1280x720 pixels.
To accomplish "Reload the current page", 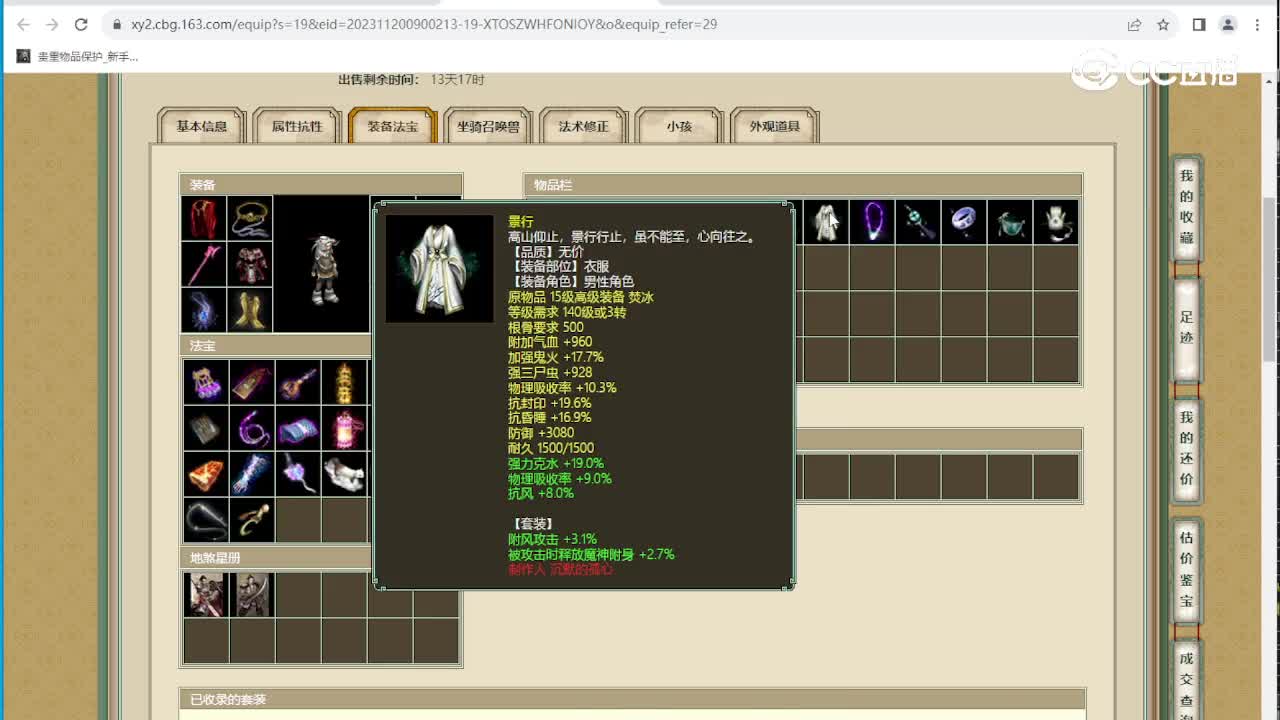I will pyautogui.click(x=82, y=24).
